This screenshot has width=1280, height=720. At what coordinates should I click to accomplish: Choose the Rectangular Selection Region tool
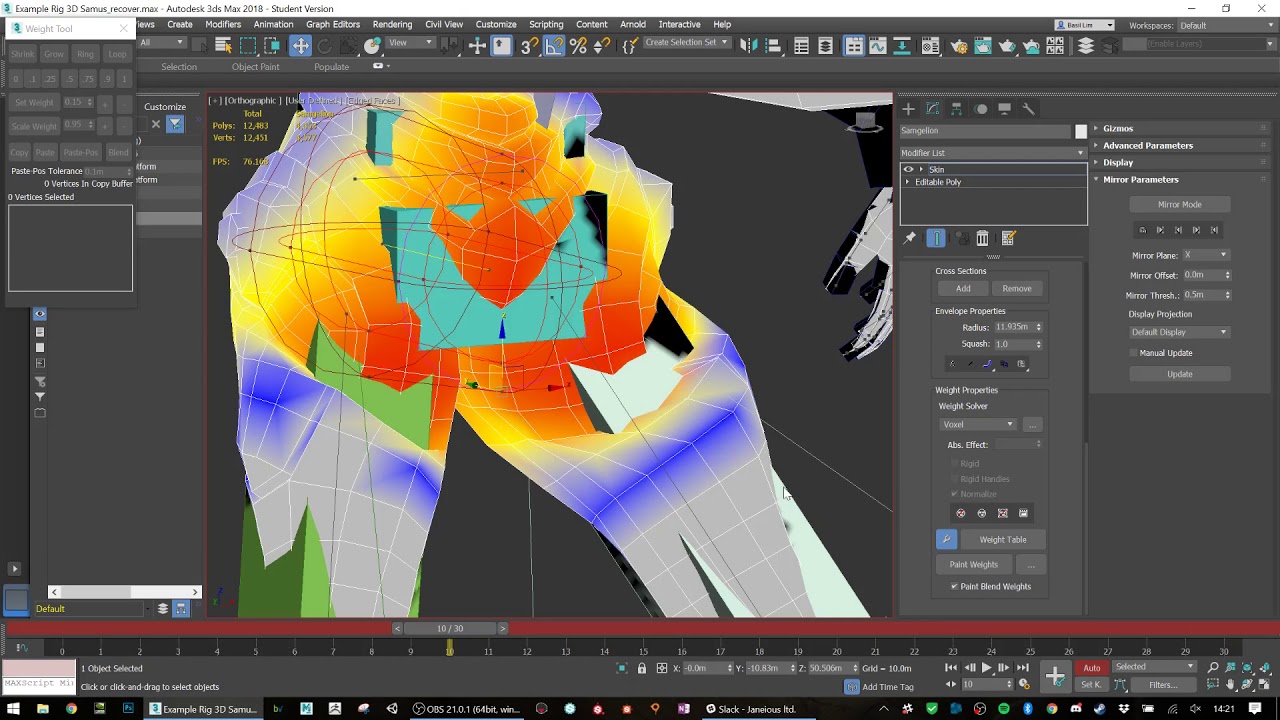tap(248, 45)
